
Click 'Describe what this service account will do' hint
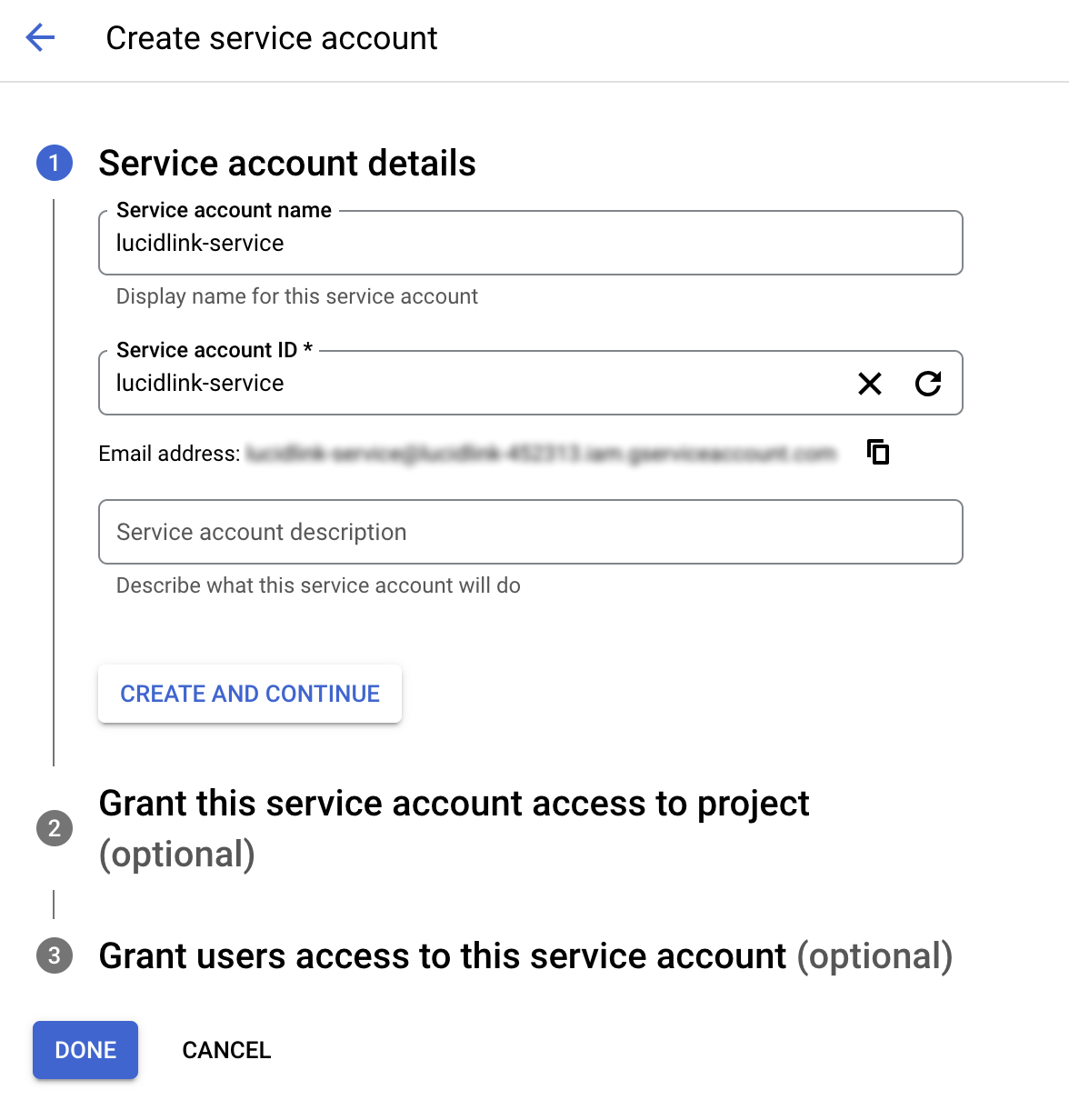tap(318, 585)
